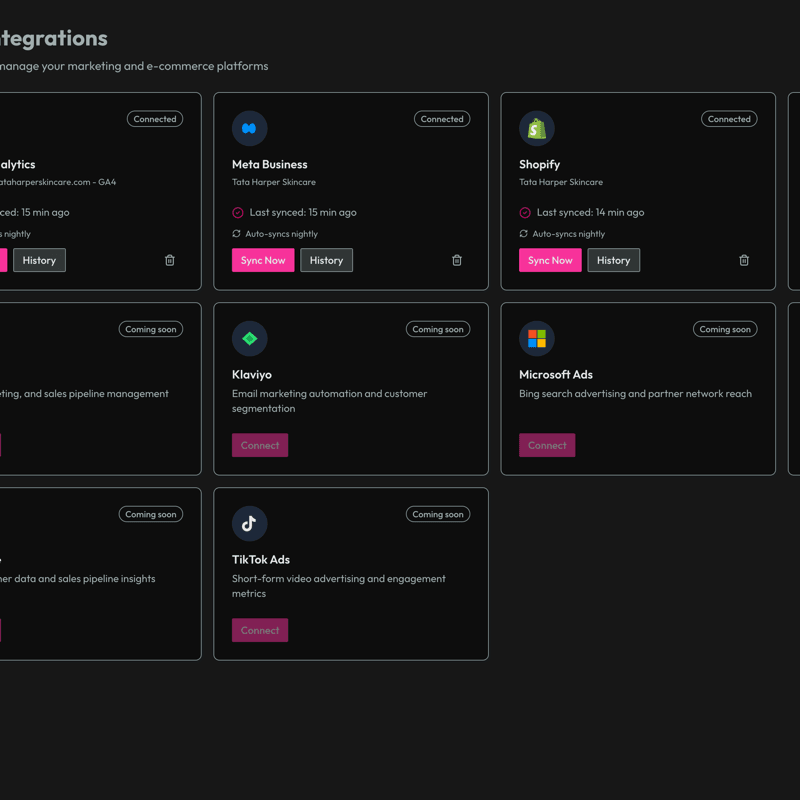
Task: Click the Connected badge on the Shopify card
Action: pos(729,118)
